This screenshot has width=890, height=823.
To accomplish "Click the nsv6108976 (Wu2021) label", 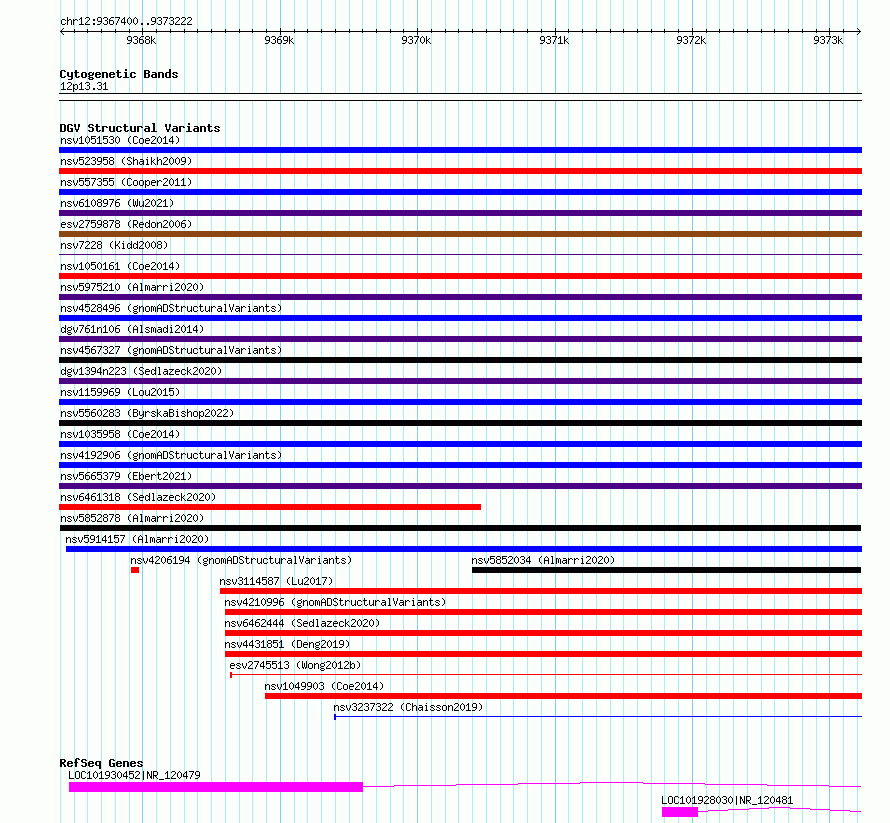I will coord(117,203).
